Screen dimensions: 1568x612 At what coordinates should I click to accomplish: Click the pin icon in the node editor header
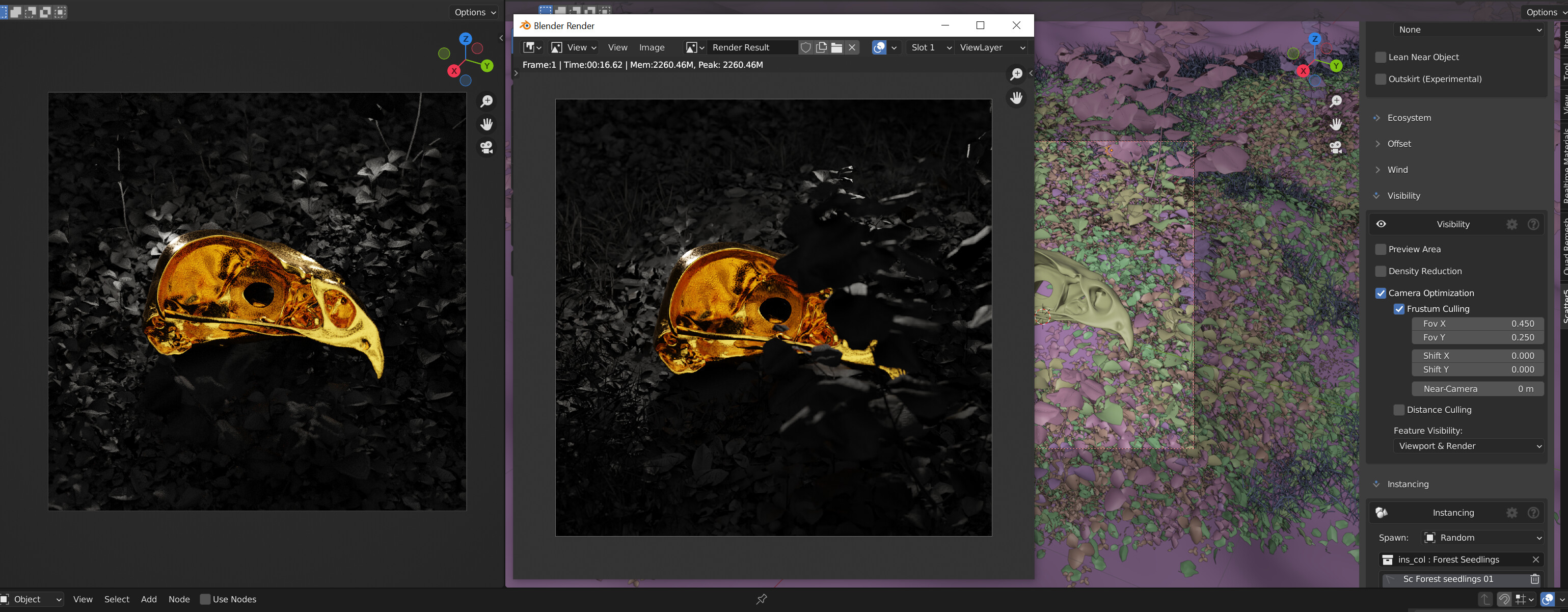pos(762,599)
